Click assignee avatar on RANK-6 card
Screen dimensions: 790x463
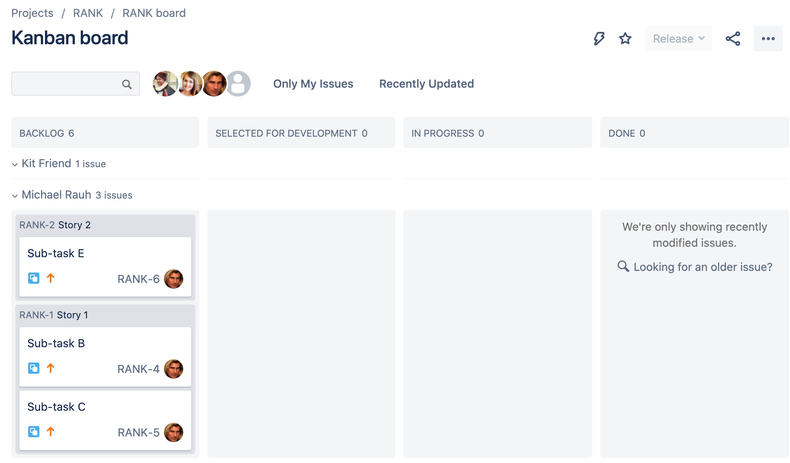[x=174, y=279]
